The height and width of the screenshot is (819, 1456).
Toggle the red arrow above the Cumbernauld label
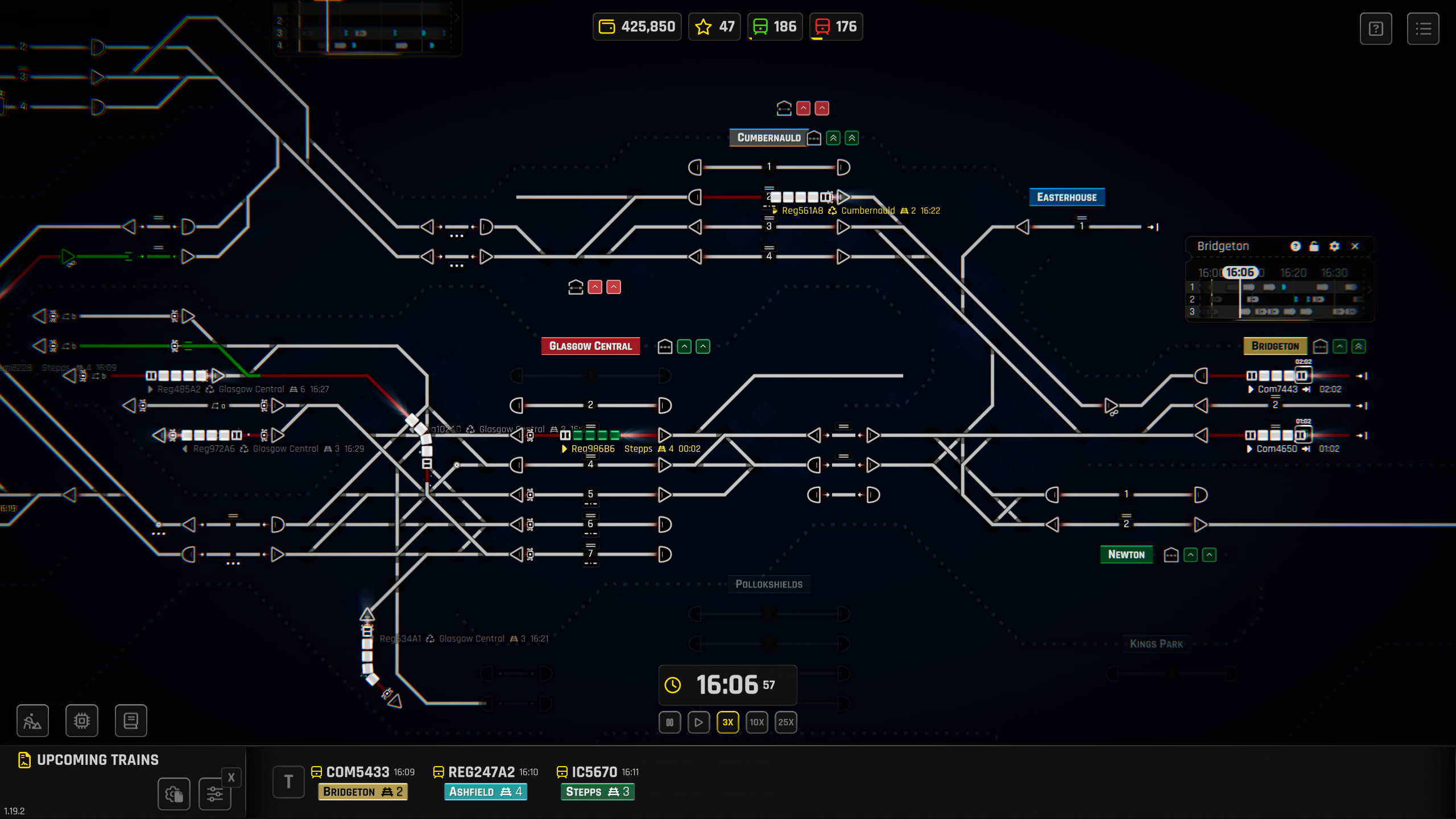pos(803,109)
